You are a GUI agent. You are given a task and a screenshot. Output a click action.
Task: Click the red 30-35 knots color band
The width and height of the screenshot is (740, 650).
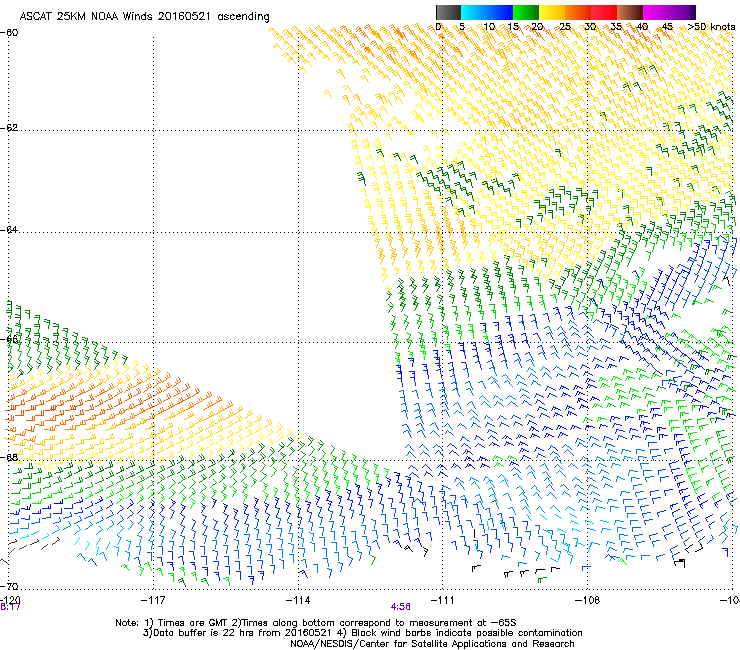click(604, 12)
